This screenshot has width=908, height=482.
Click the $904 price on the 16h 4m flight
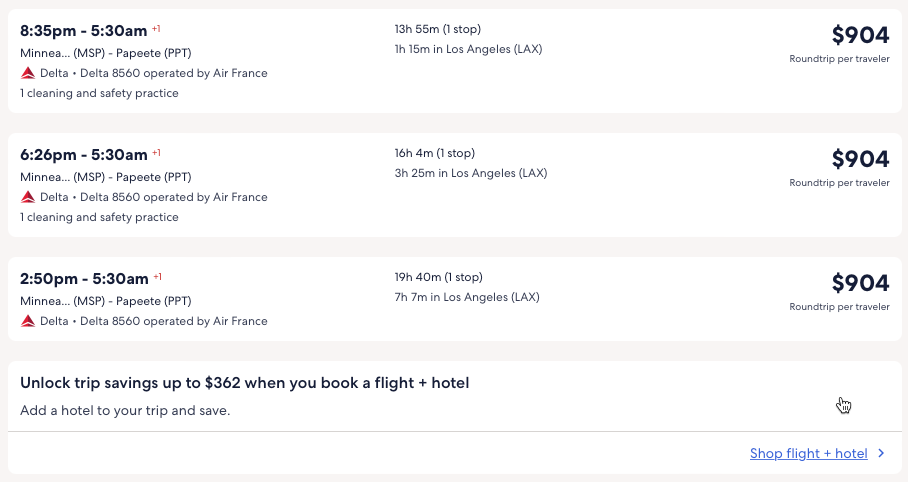(860, 159)
